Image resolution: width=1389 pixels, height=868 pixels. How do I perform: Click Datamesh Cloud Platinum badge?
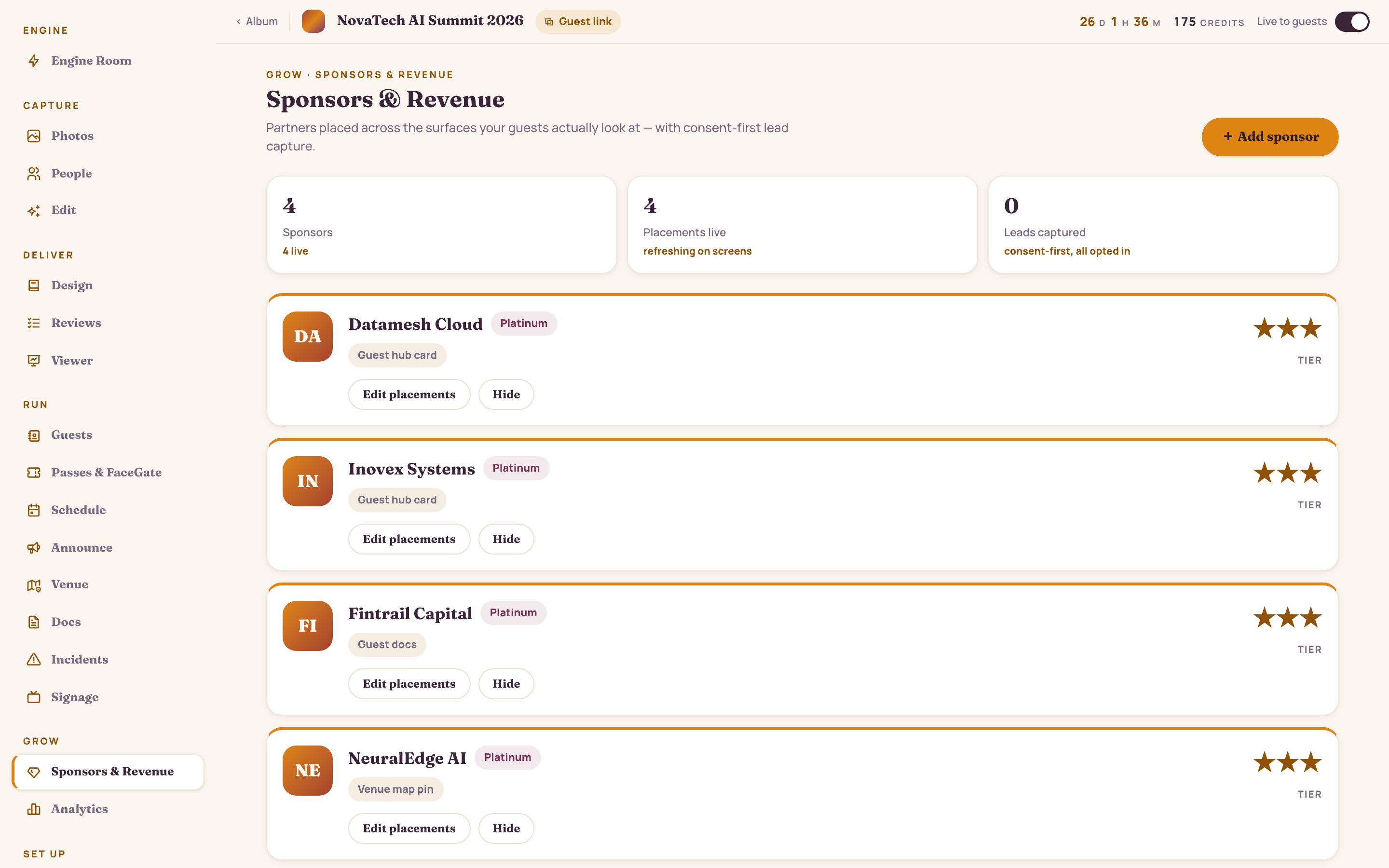click(x=523, y=323)
